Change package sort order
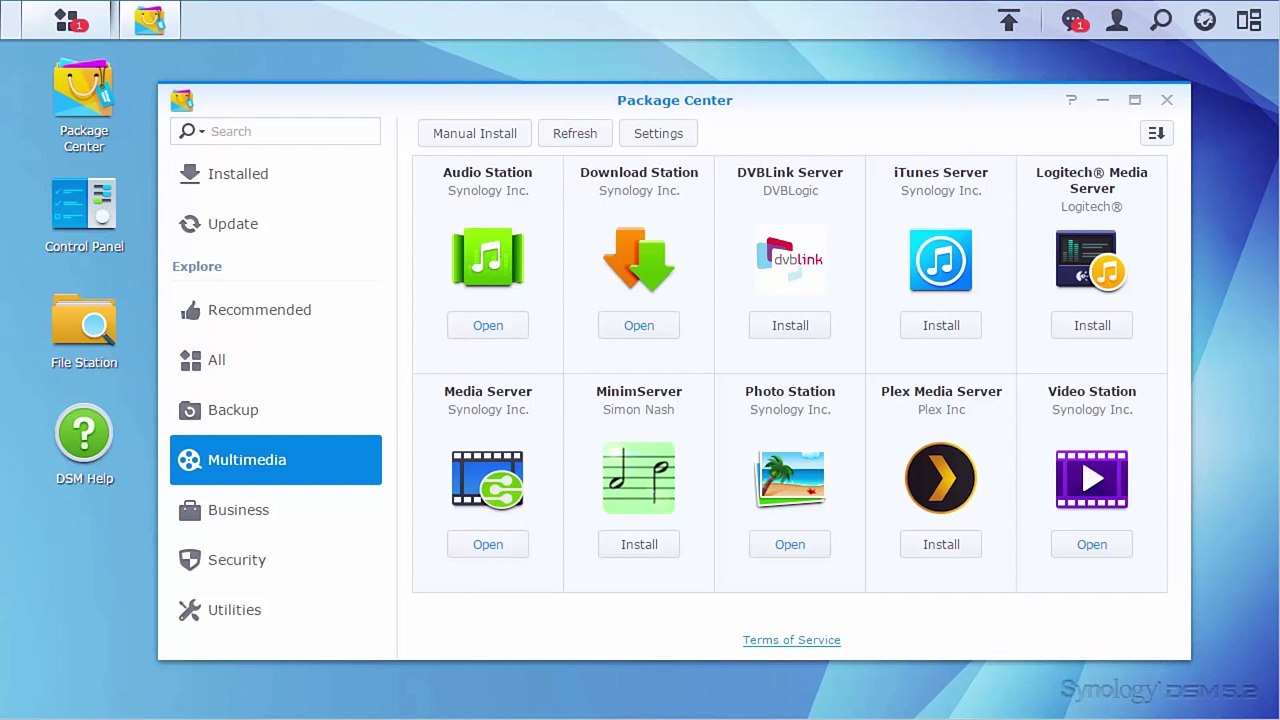The image size is (1280, 720). click(x=1156, y=133)
